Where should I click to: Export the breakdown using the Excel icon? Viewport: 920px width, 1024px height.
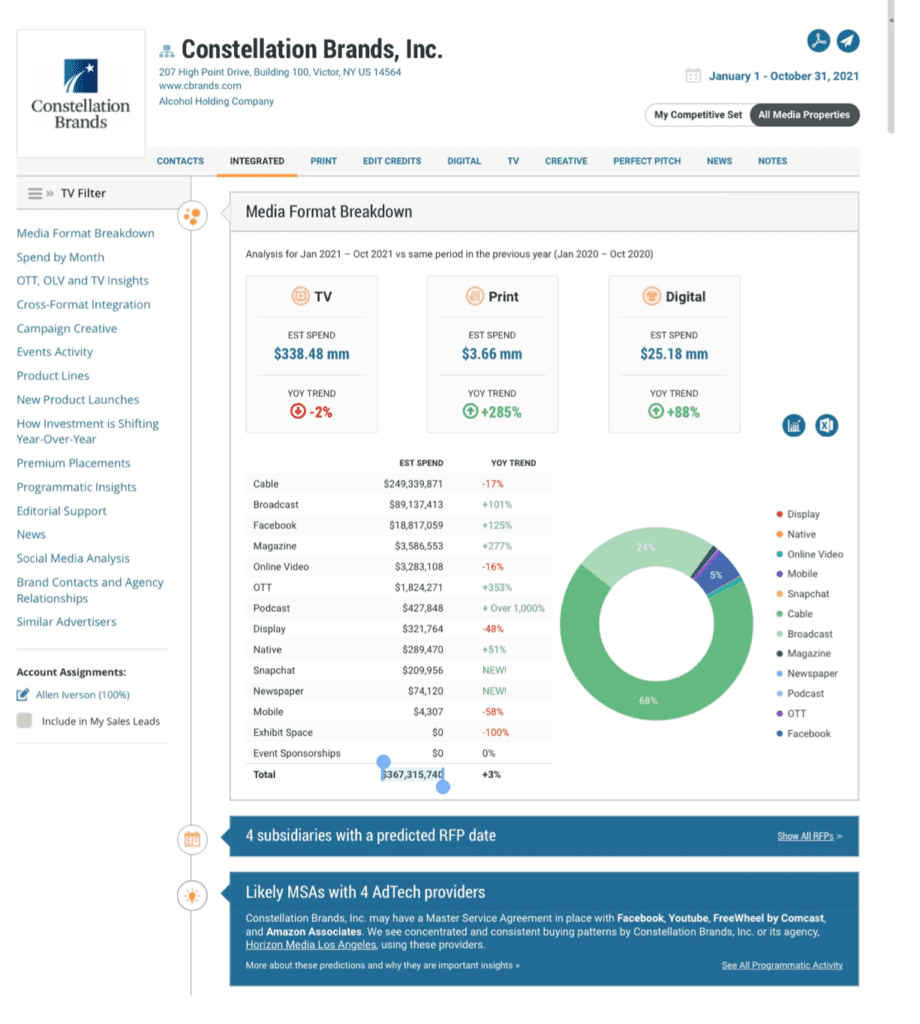(826, 425)
